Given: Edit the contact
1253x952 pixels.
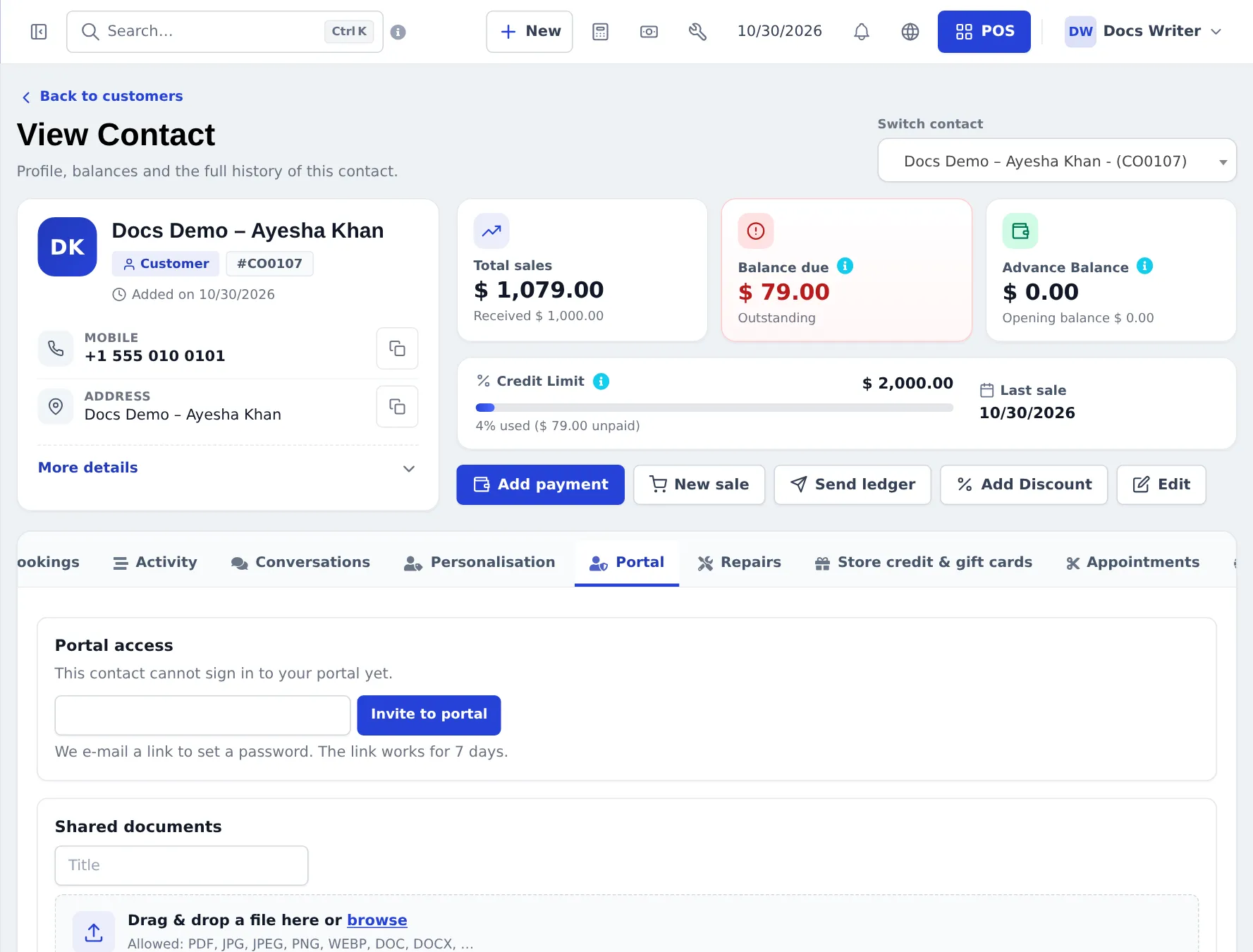Looking at the screenshot, I should pyautogui.click(x=1161, y=484).
